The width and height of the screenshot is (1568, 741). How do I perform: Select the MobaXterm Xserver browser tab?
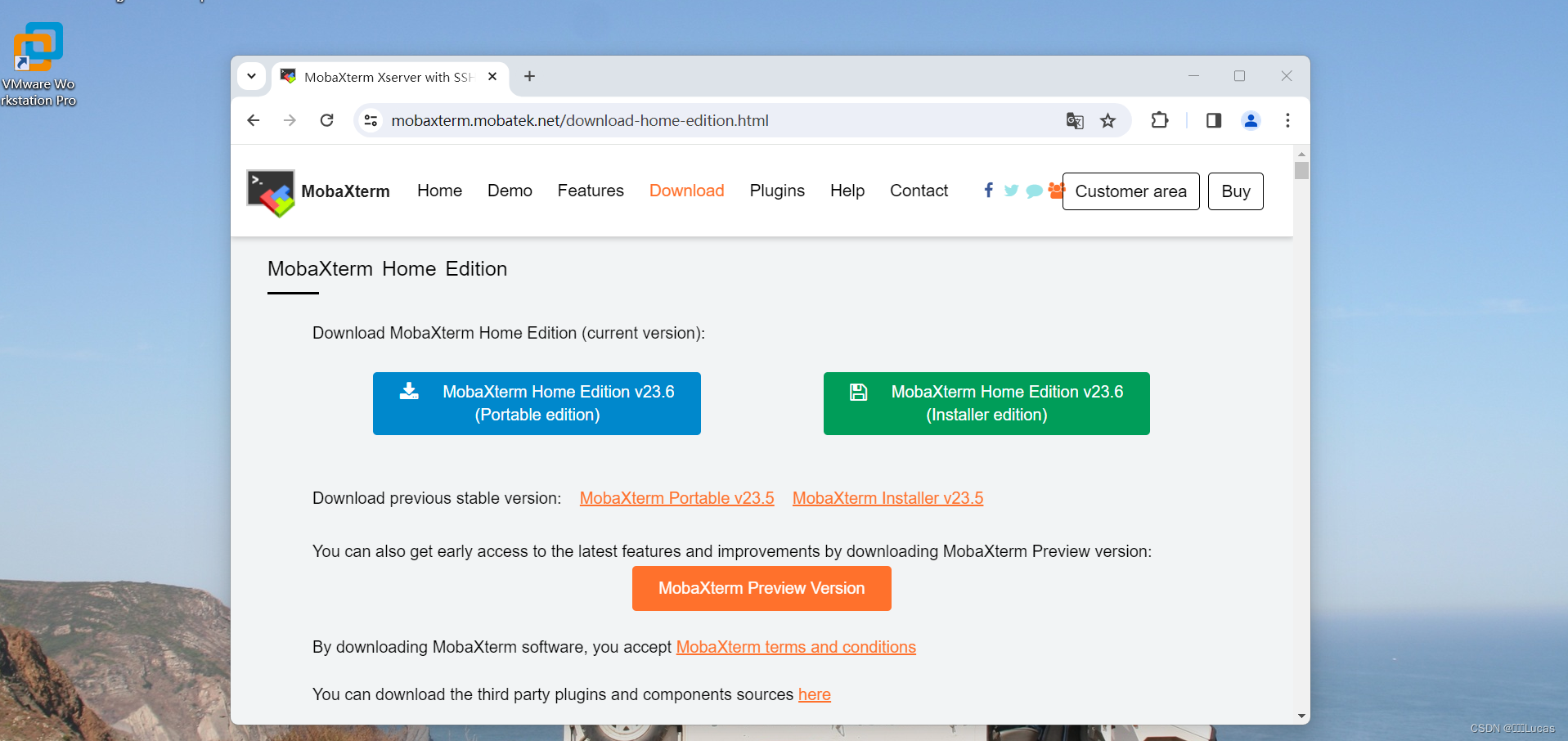pyautogui.click(x=389, y=77)
